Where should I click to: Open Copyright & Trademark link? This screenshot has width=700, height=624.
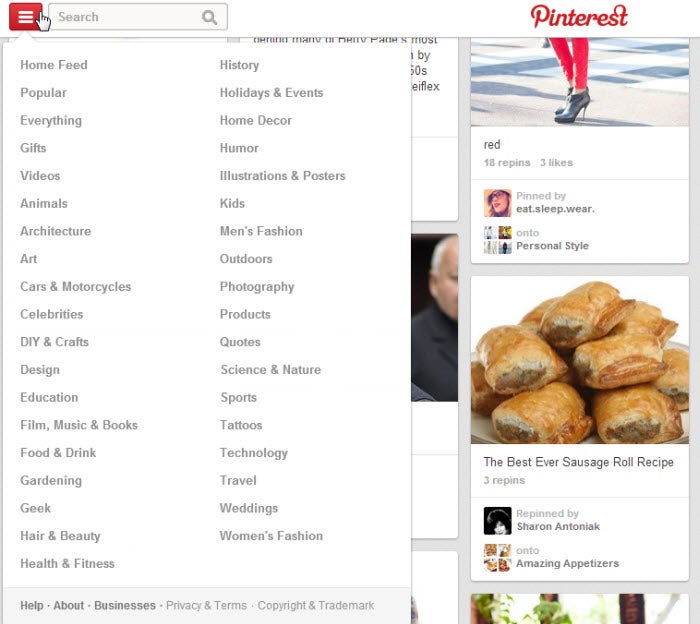tap(316, 606)
